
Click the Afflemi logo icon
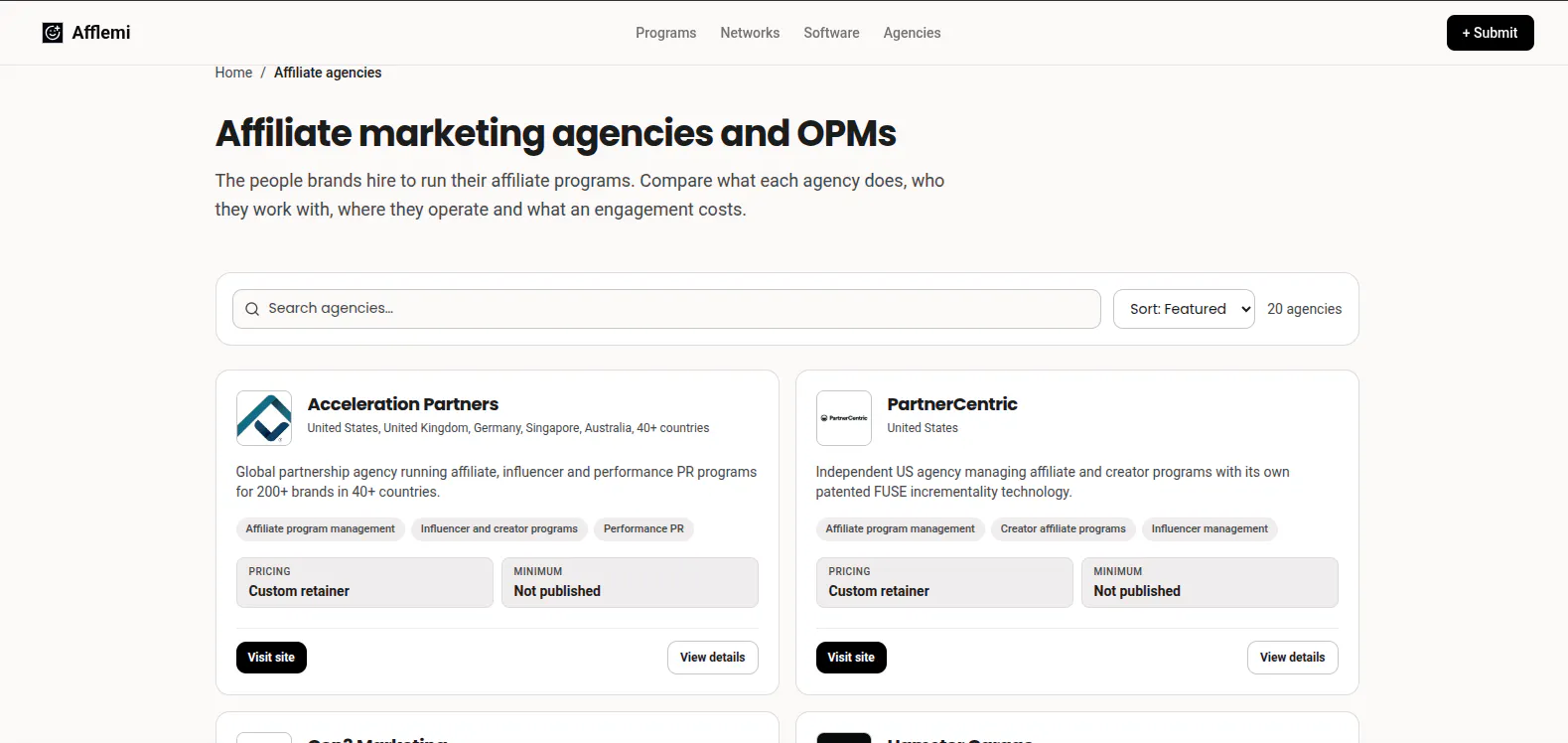pos(53,33)
